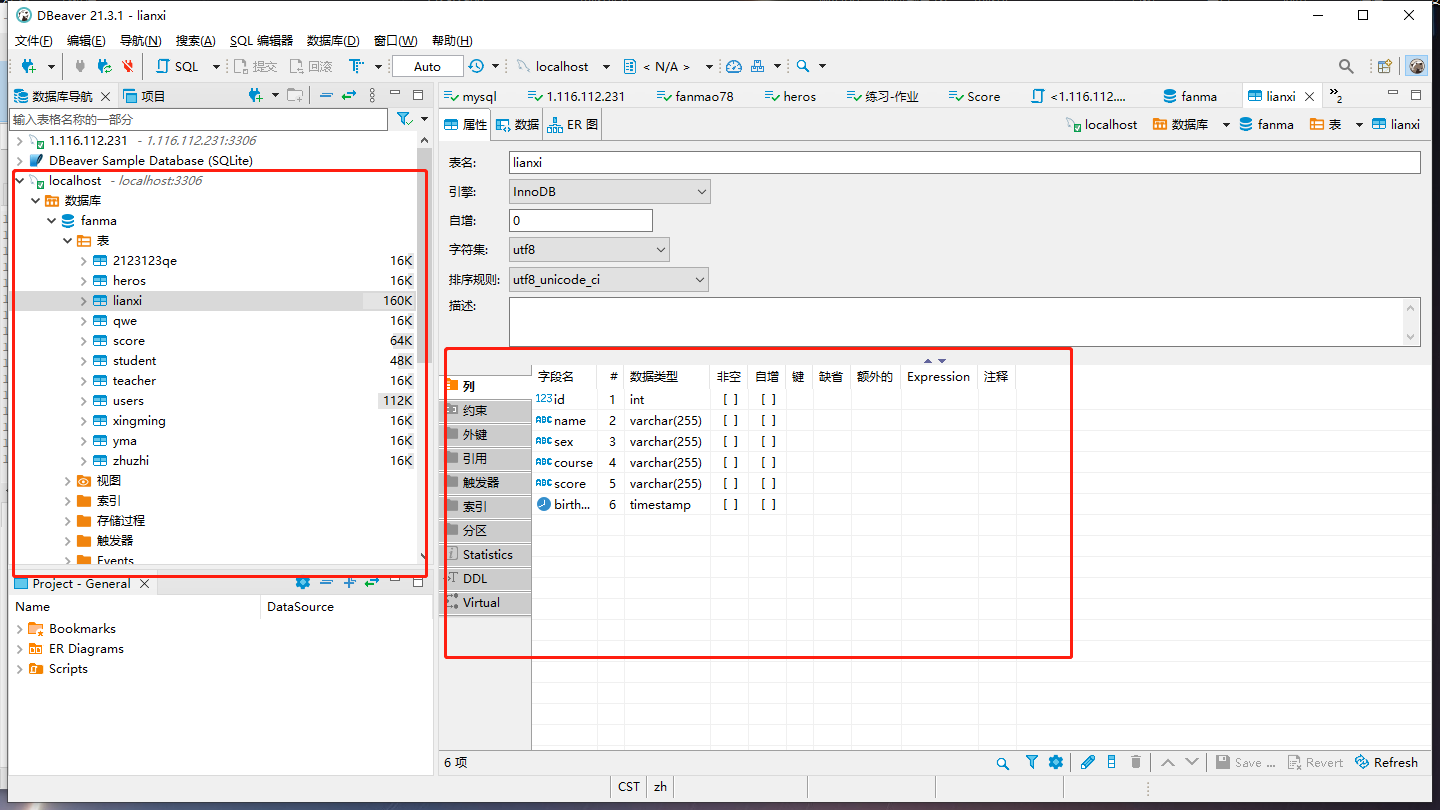This screenshot has width=1440, height=810.
Task: Open navigator view menu (three dots)
Action: [372, 95]
